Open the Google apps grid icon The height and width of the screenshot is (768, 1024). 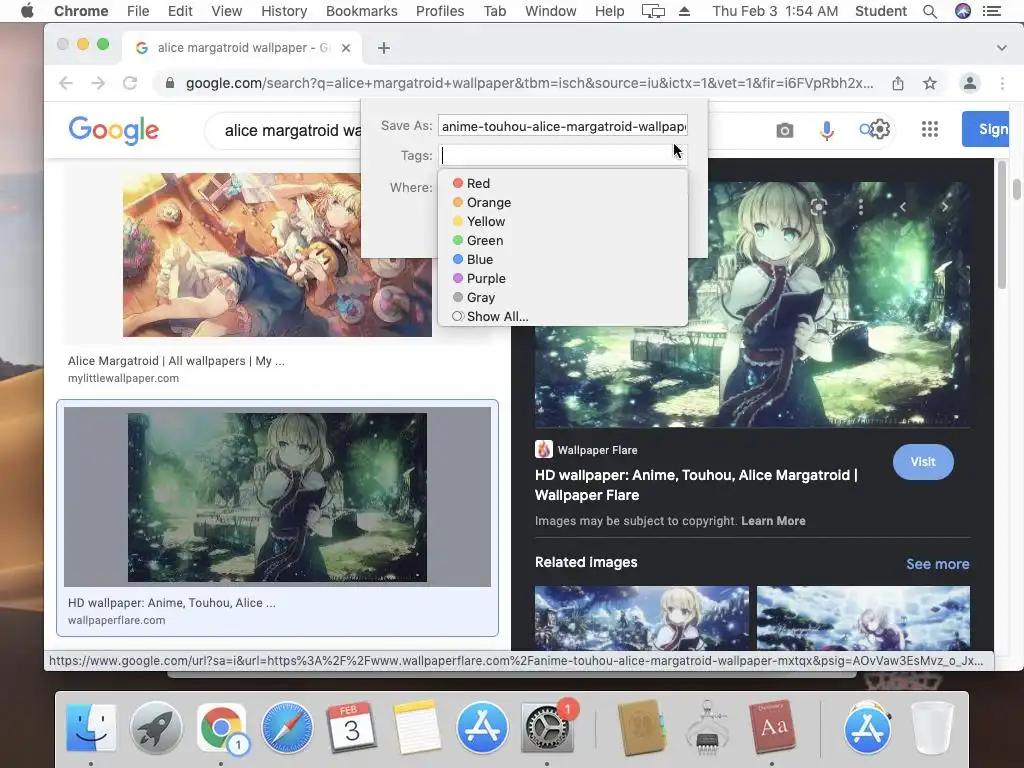coord(930,129)
